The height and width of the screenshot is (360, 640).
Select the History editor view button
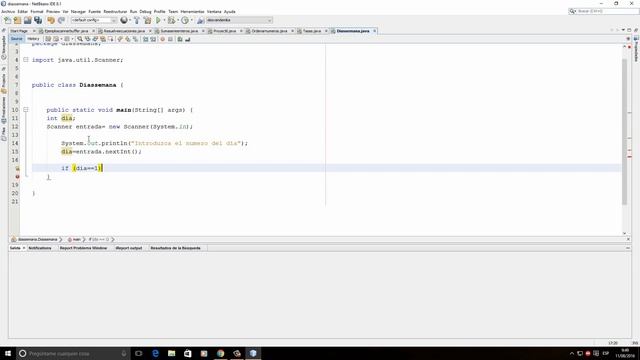[33, 39]
